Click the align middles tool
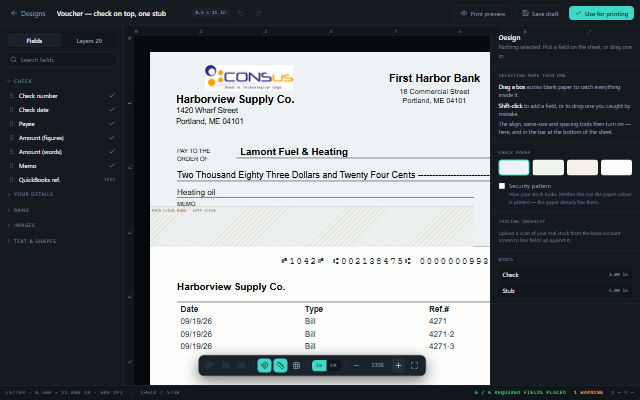The image size is (640, 400). (x=226, y=365)
